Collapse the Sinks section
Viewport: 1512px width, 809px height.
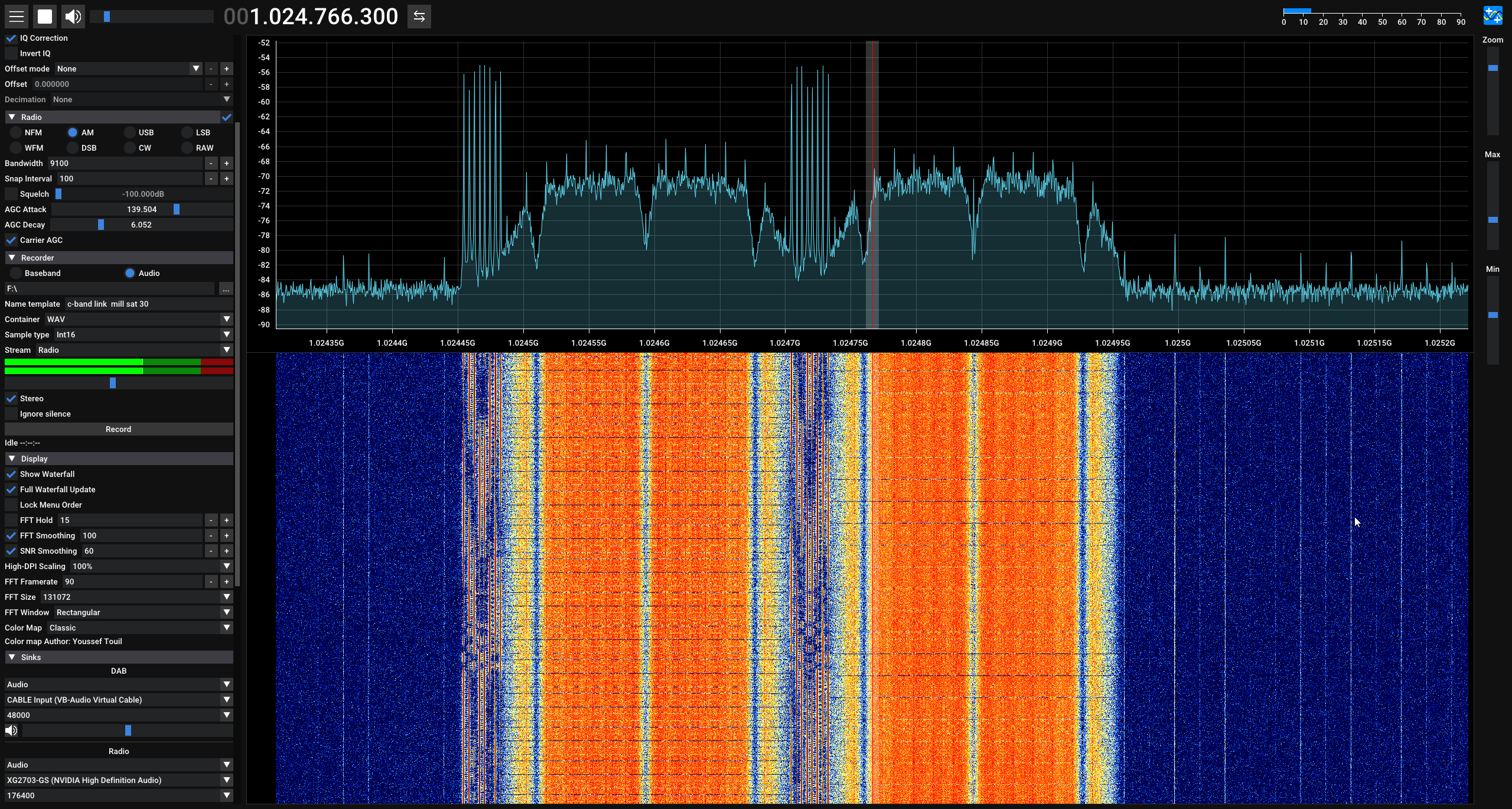point(11,657)
